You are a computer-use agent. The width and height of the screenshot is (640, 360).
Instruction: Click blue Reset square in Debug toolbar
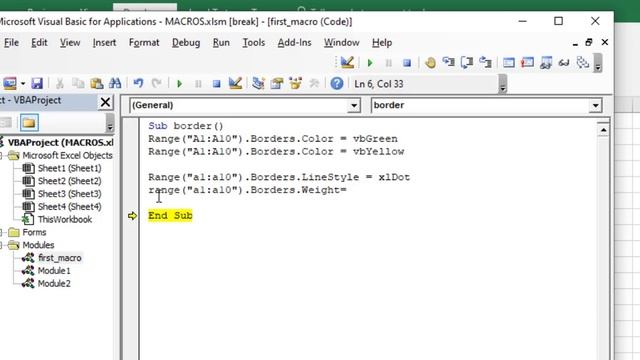click(x=407, y=63)
